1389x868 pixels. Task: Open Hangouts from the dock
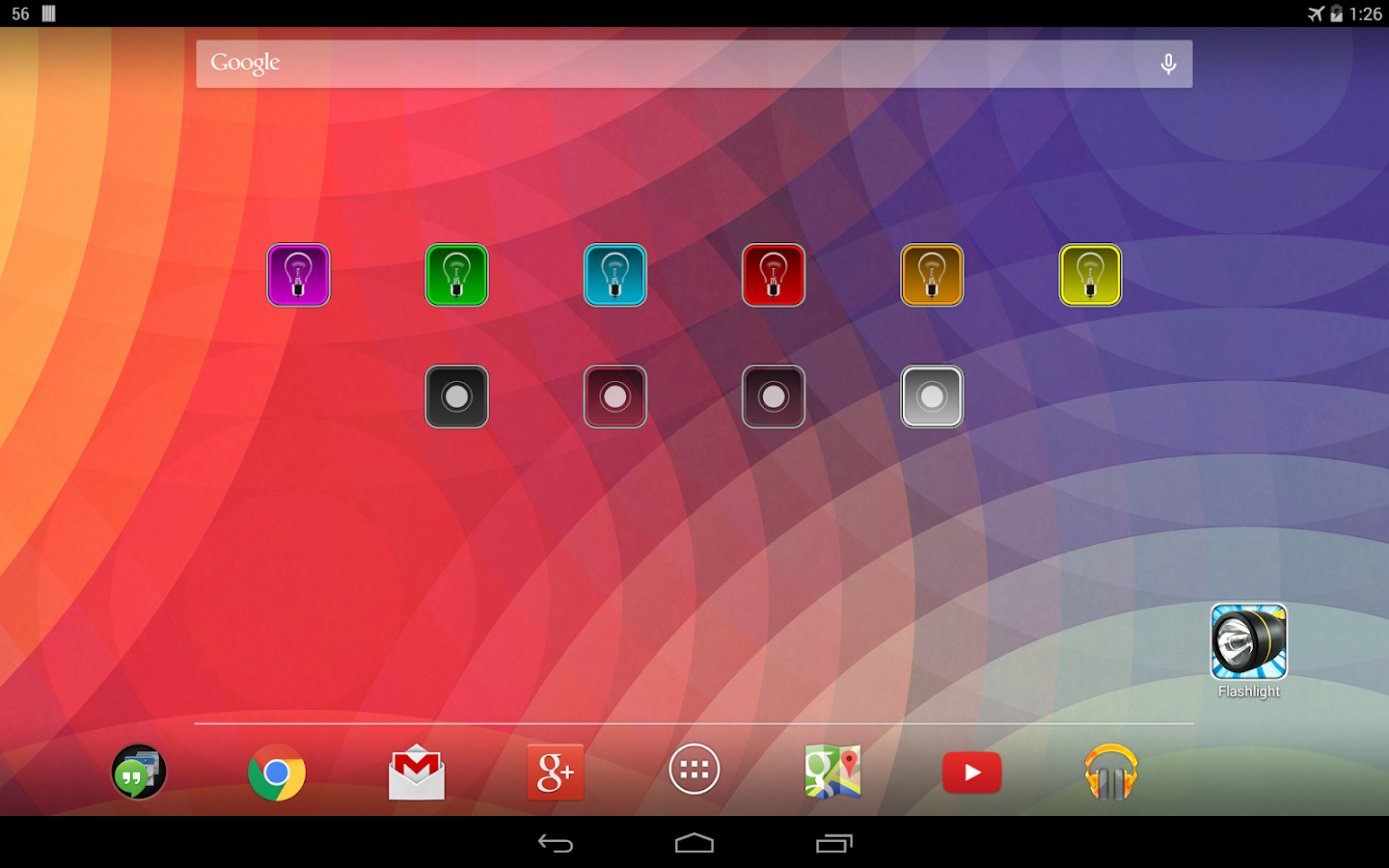pos(139,772)
